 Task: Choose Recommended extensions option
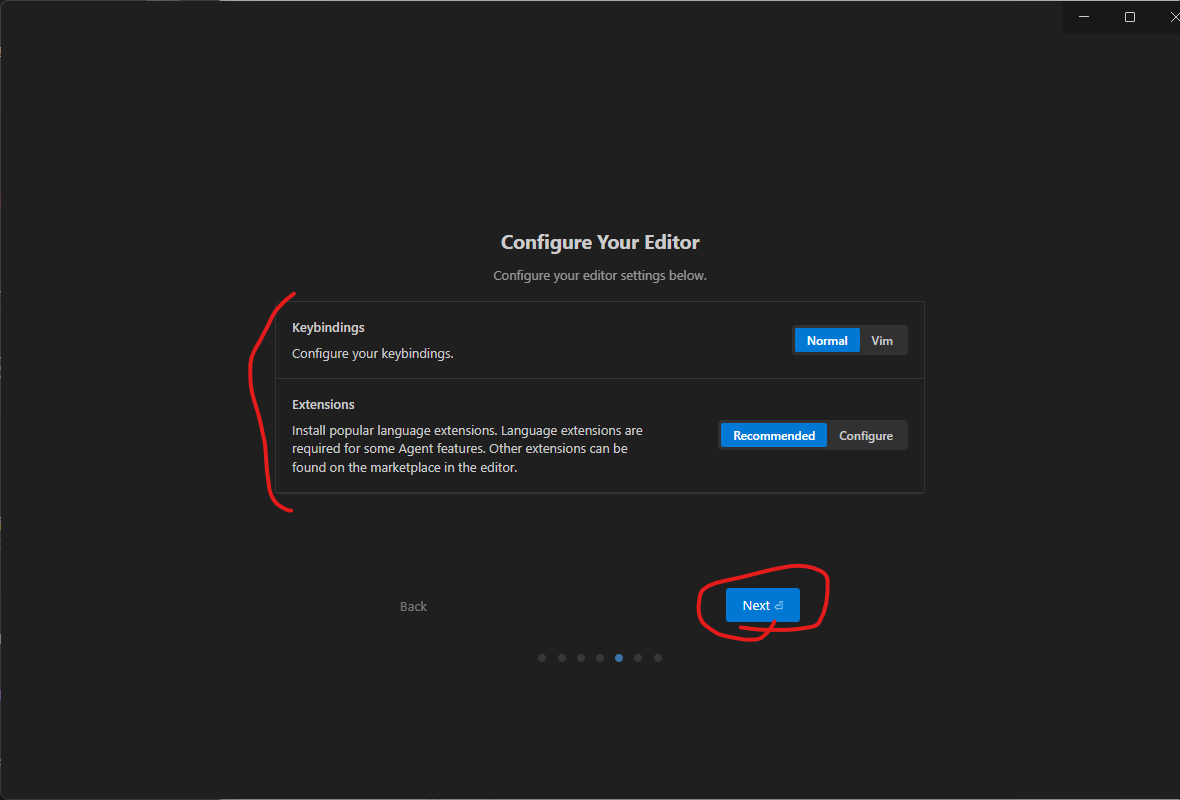774,436
